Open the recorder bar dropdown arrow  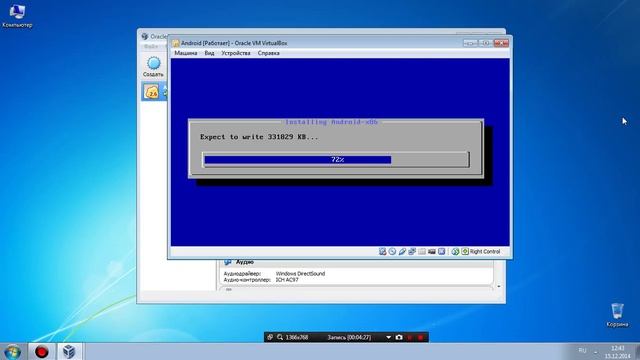[388, 337]
